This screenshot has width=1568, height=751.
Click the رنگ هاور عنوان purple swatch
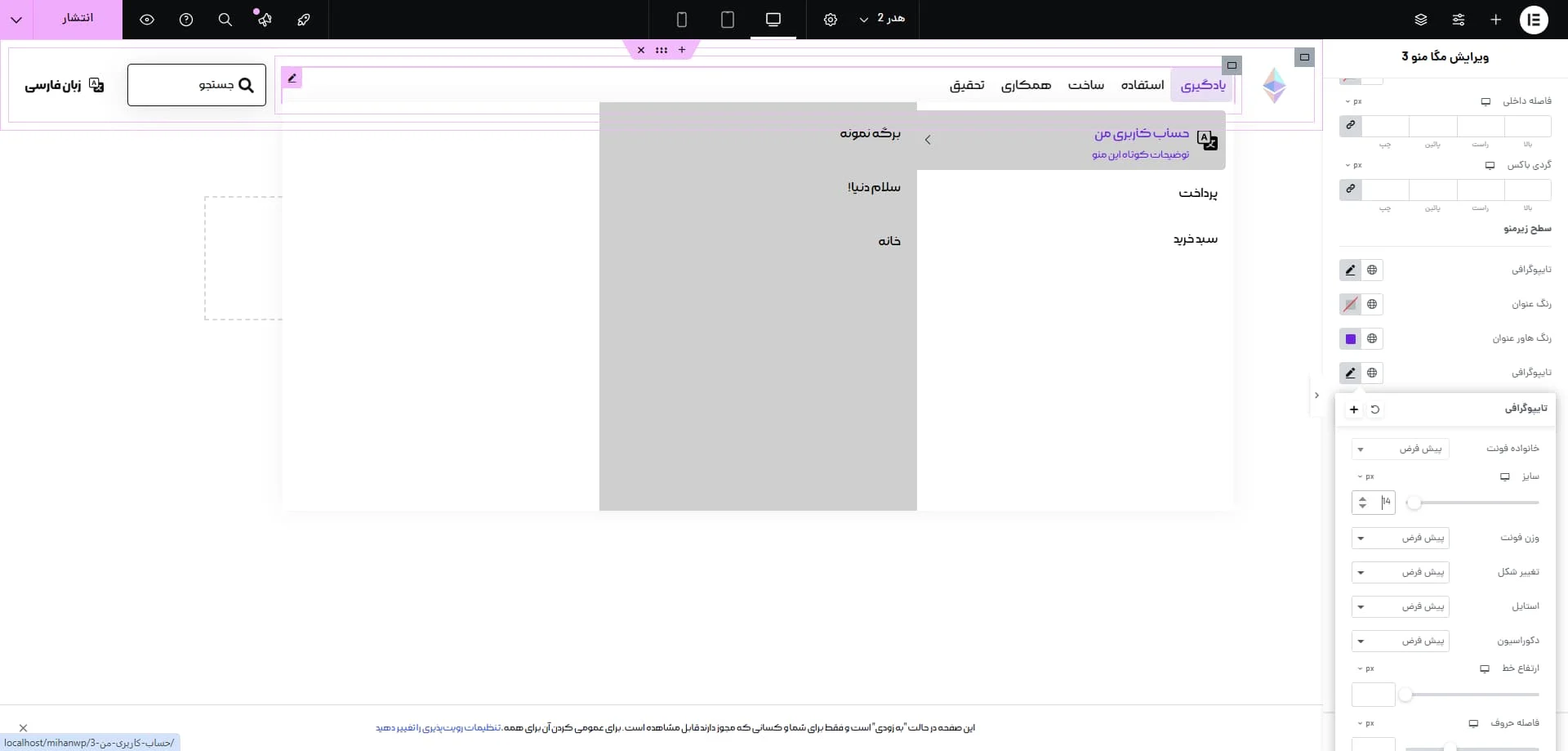tap(1350, 338)
